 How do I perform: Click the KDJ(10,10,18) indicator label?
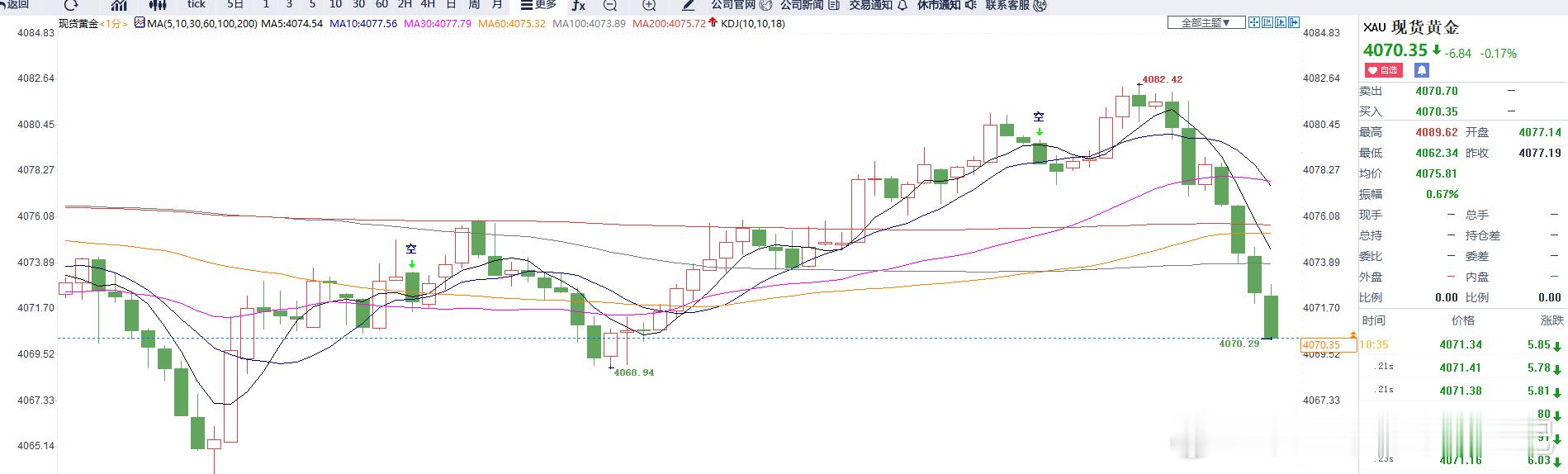pyautogui.click(x=753, y=23)
